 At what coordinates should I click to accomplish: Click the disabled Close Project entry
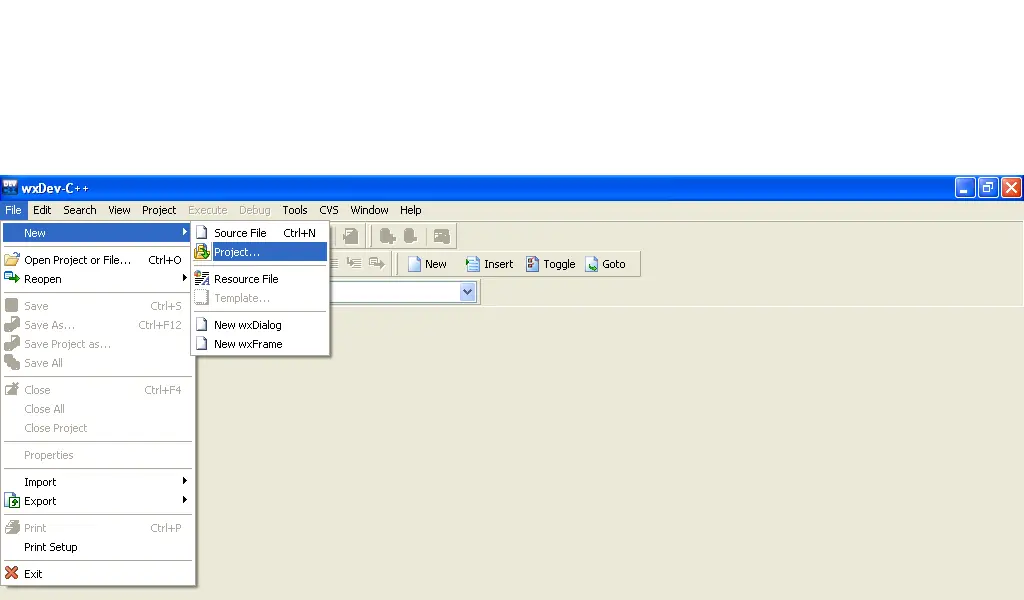point(98,428)
